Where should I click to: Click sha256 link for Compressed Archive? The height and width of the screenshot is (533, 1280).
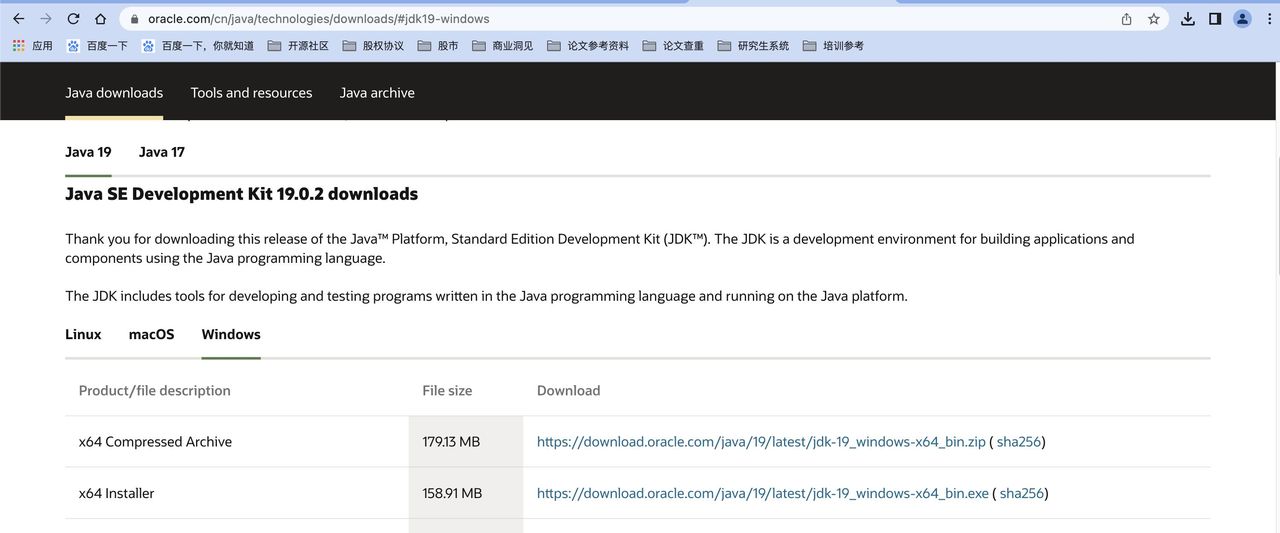click(1018, 442)
